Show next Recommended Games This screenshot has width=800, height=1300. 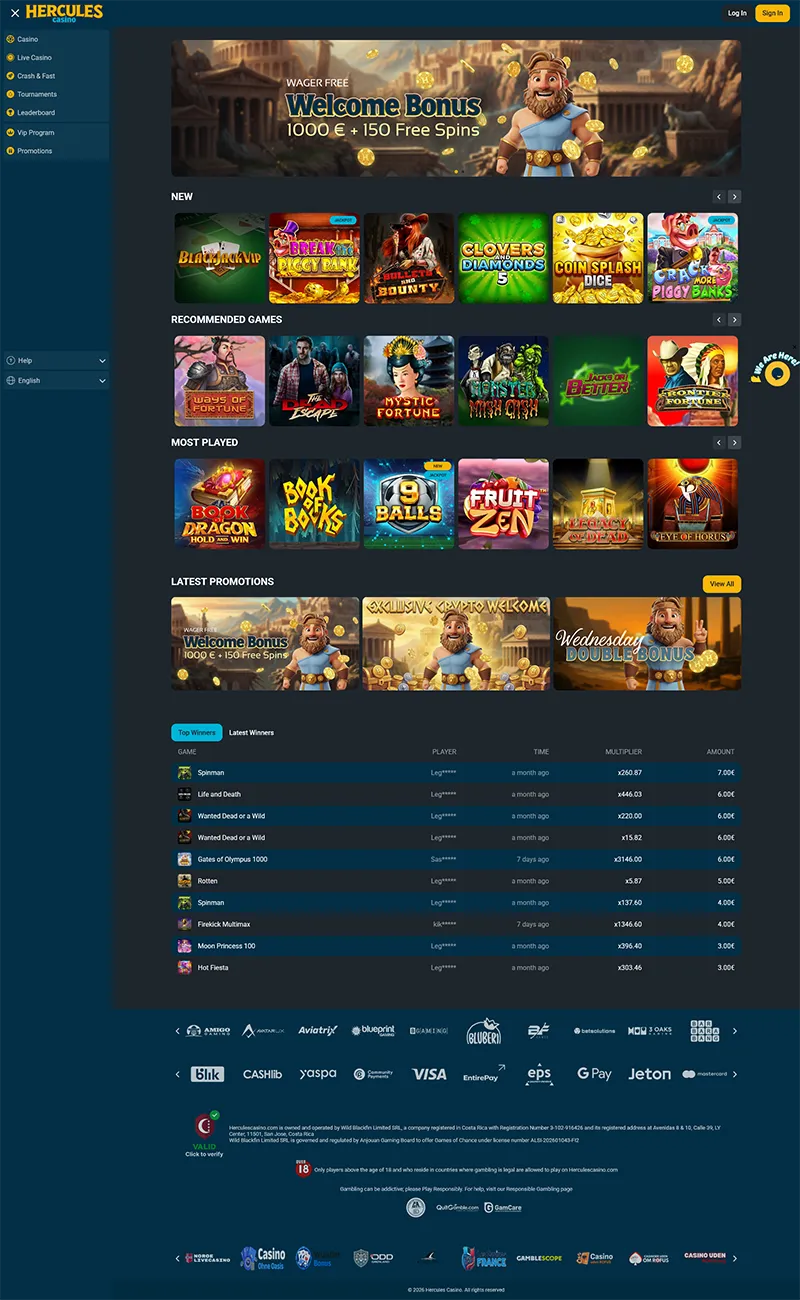pos(735,320)
